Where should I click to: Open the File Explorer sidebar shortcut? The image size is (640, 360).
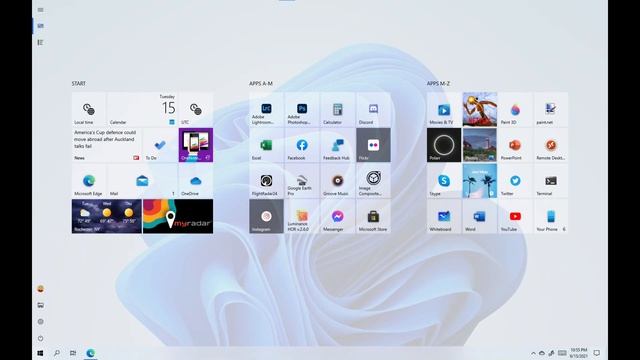40,305
